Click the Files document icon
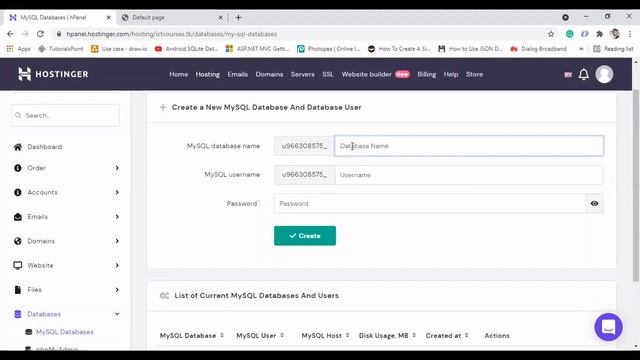Screen dimensions: 640x360 click(x=18, y=290)
